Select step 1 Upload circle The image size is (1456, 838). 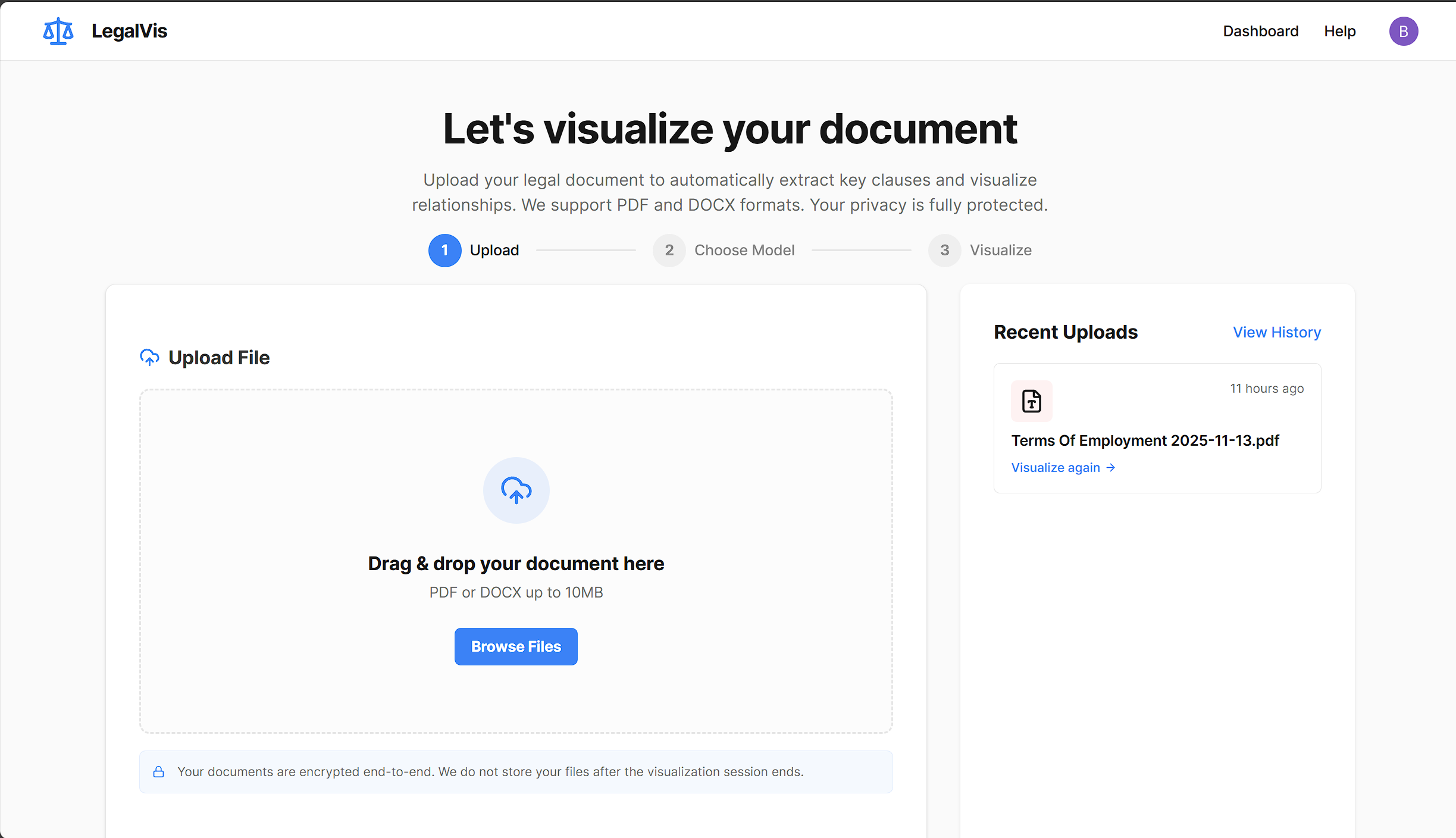point(444,251)
